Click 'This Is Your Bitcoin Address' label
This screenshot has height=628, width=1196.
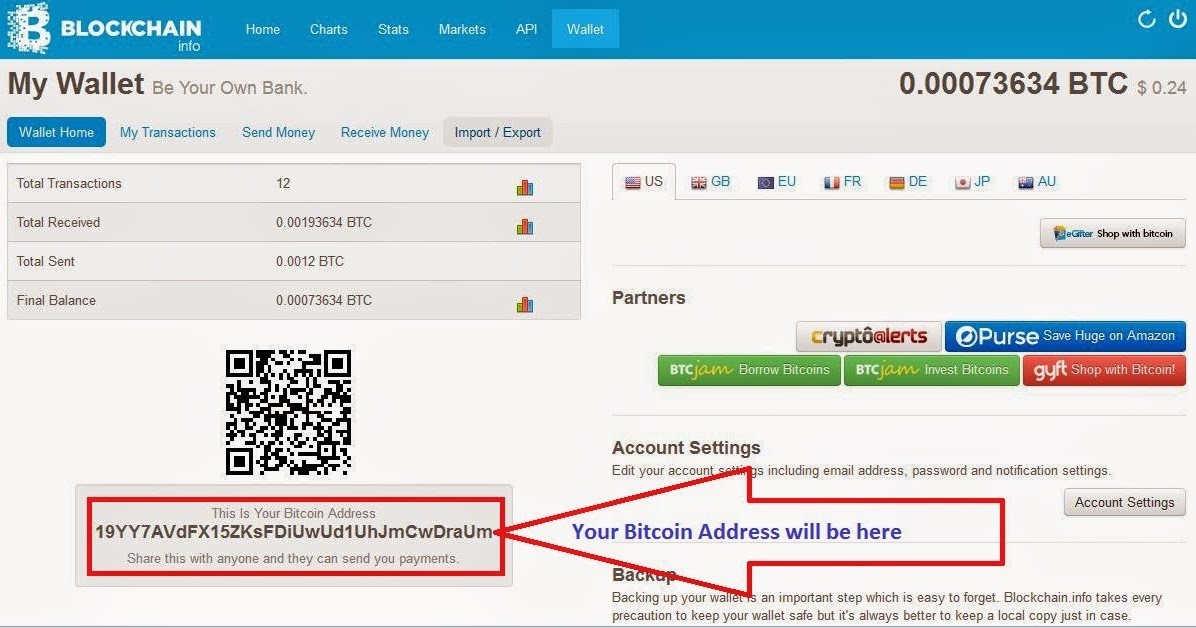pos(294,514)
